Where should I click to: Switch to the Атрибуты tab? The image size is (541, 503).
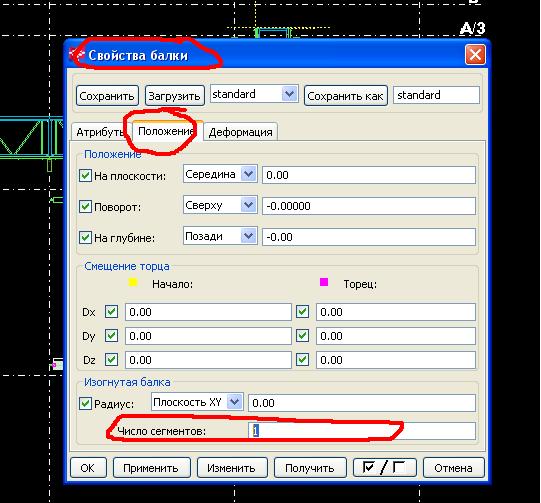click(99, 132)
